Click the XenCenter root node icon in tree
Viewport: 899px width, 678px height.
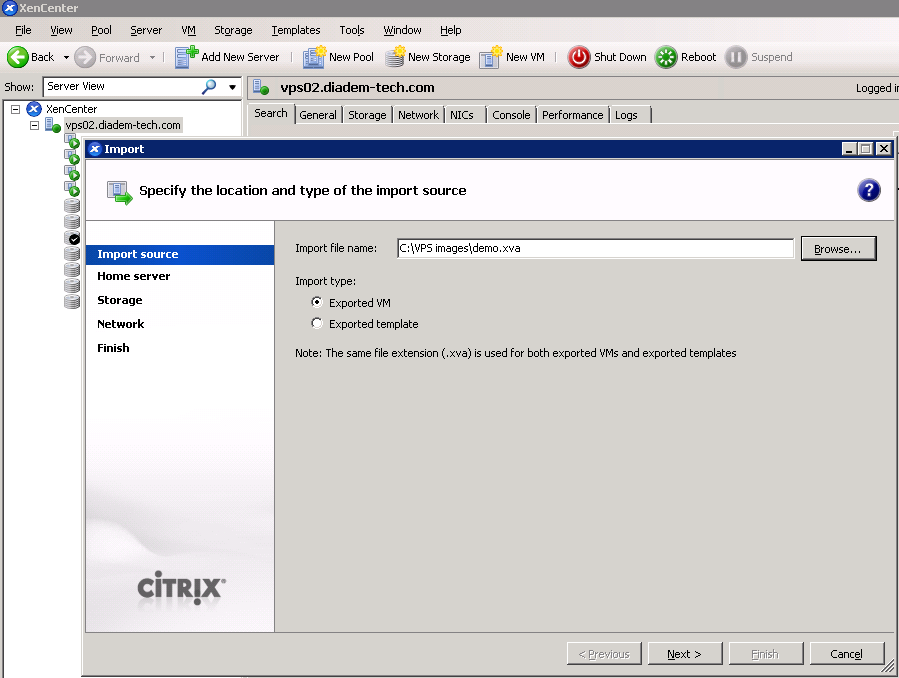(34, 109)
